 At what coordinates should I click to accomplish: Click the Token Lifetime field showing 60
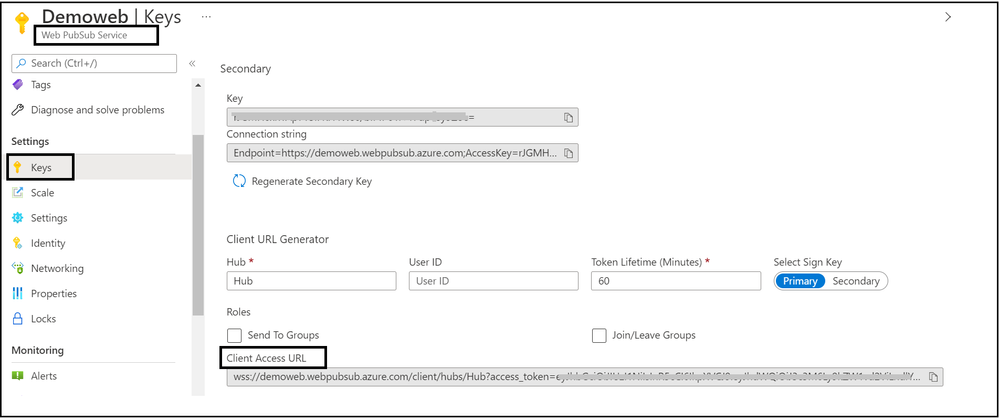pyautogui.click(x=676, y=281)
